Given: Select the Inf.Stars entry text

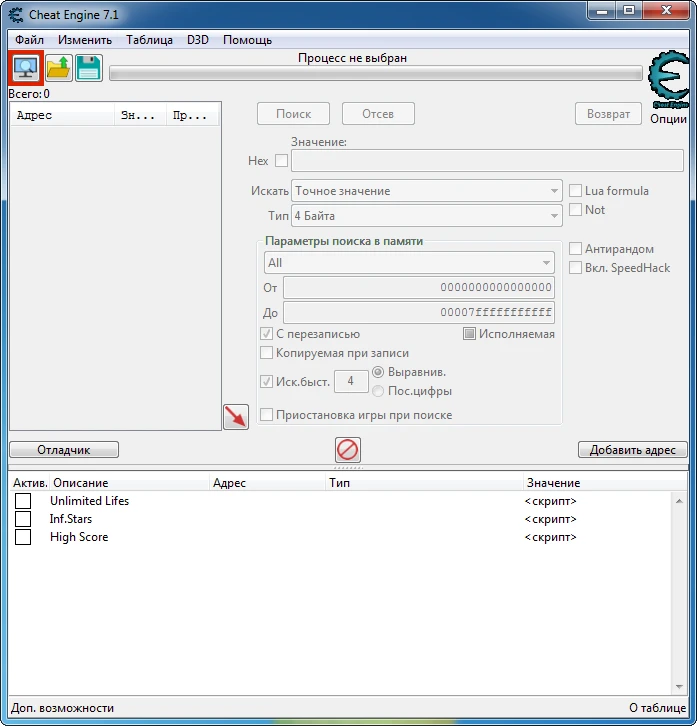Looking at the screenshot, I should pyautogui.click(x=71, y=519).
